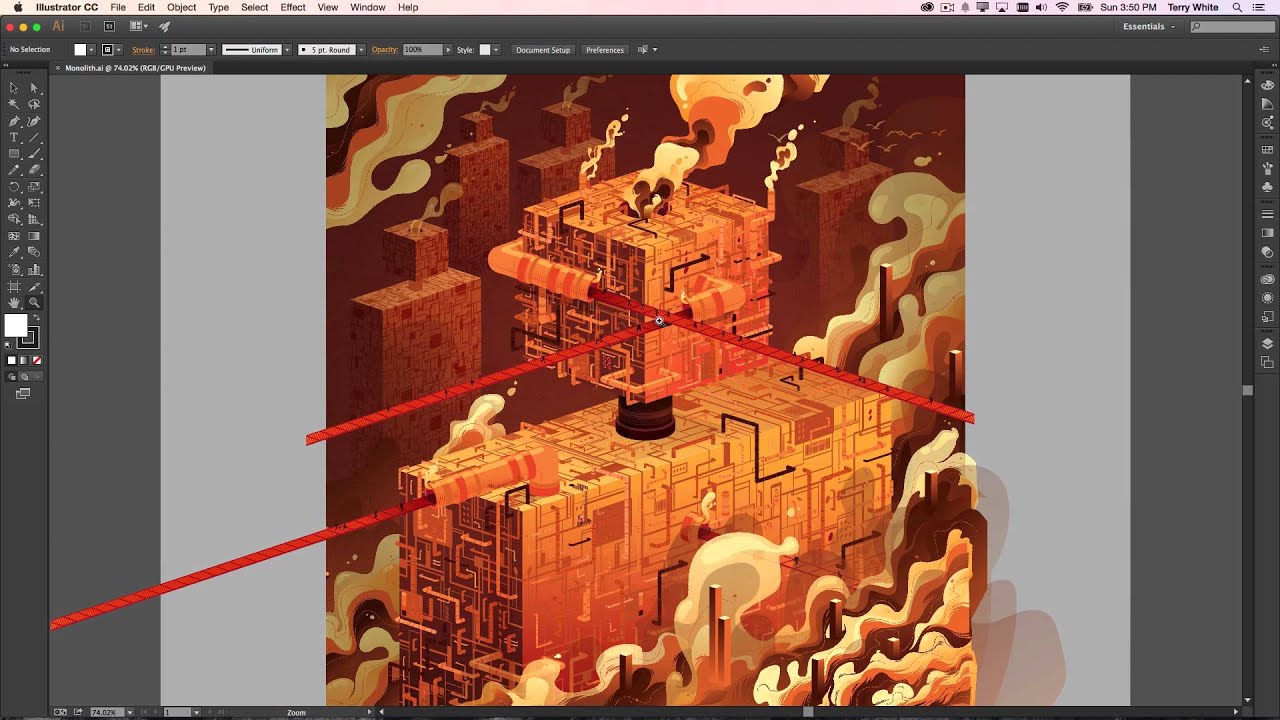The width and height of the screenshot is (1280, 720).
Task: Open the Artboards panel icon
Action: pos(1267,362)
